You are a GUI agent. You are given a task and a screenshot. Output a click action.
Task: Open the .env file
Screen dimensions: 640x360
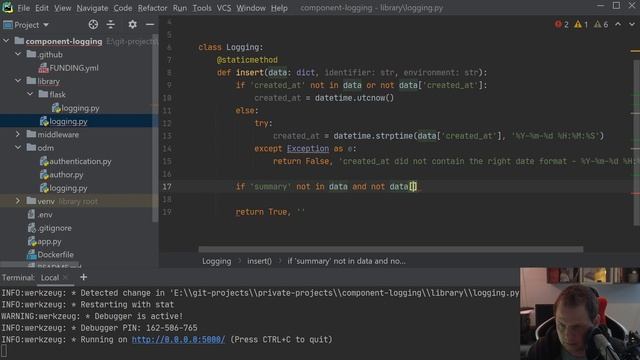point(40,215)
